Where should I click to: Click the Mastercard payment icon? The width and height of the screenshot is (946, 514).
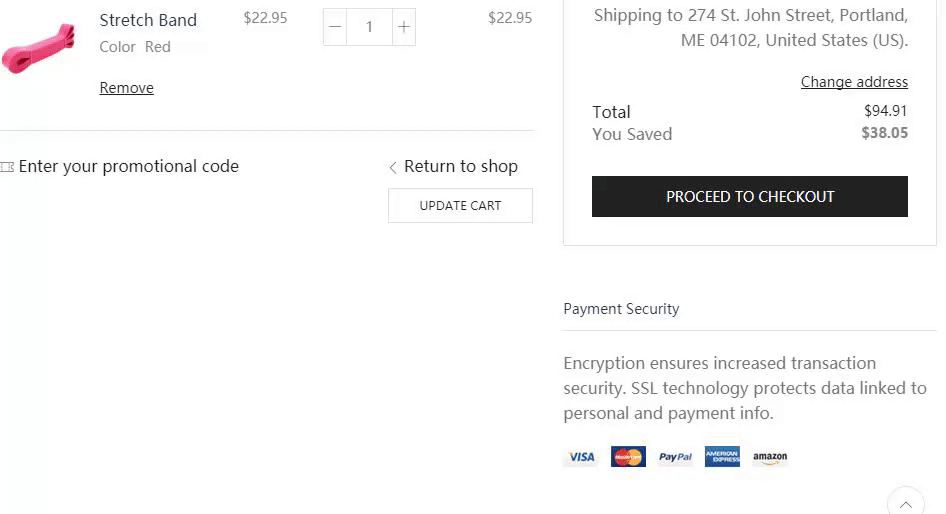(x=628, y=457)
